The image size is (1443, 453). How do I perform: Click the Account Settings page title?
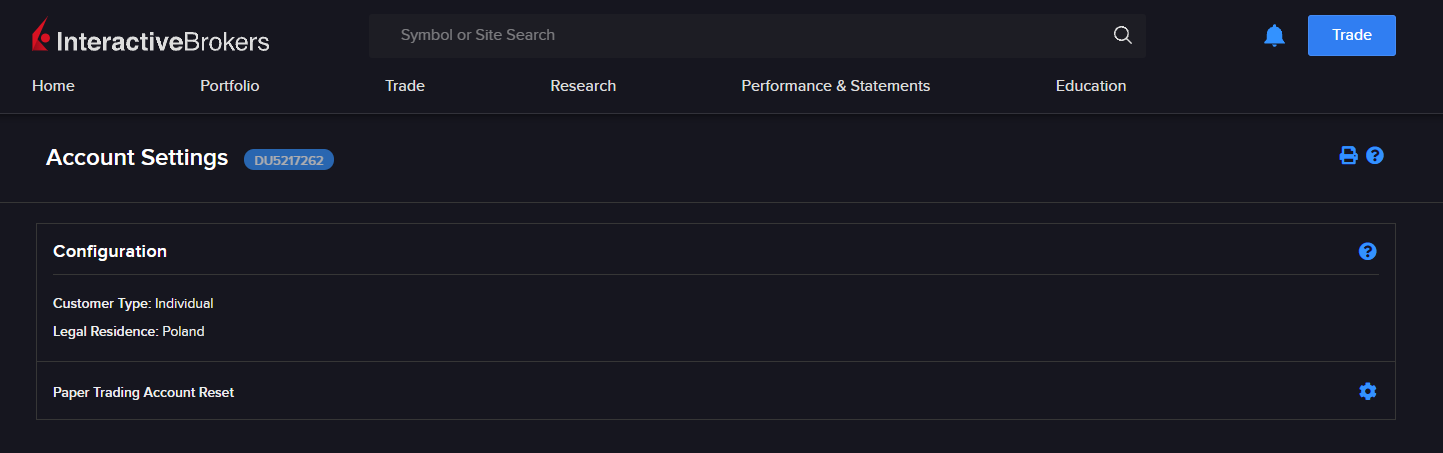[137, 158]
